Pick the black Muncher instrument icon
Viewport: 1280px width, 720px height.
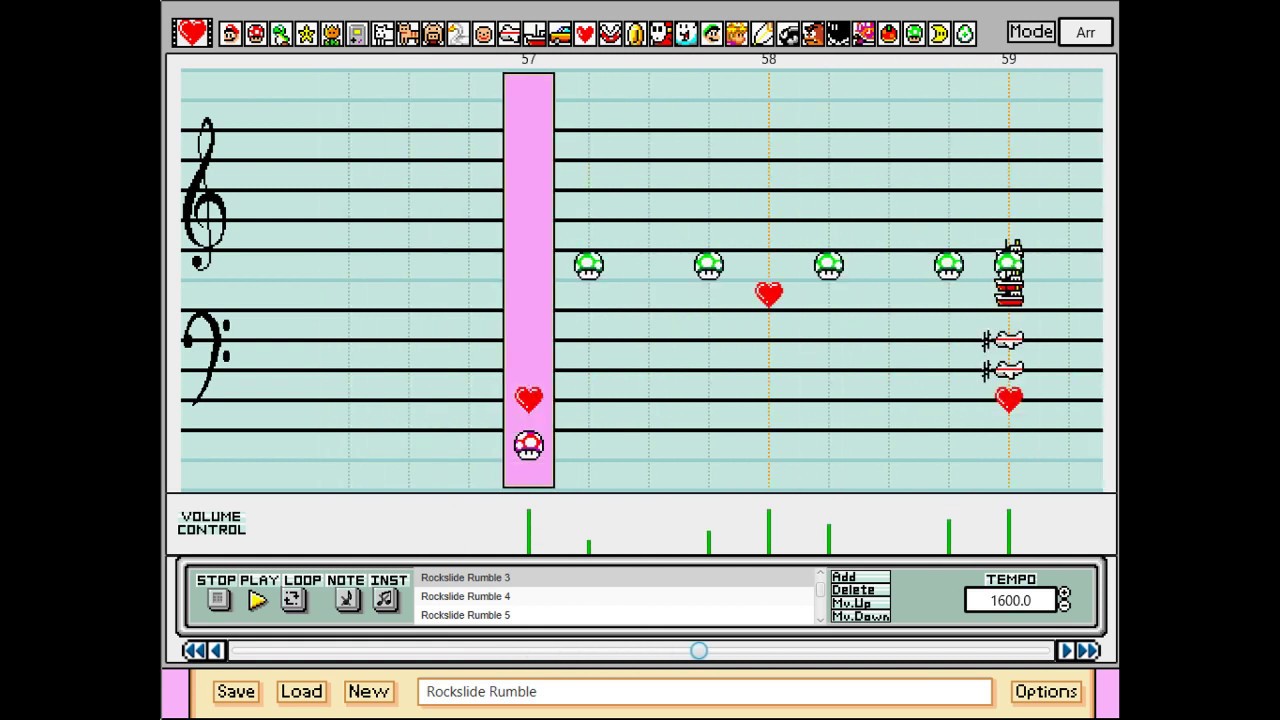click(x=838, y=34)
